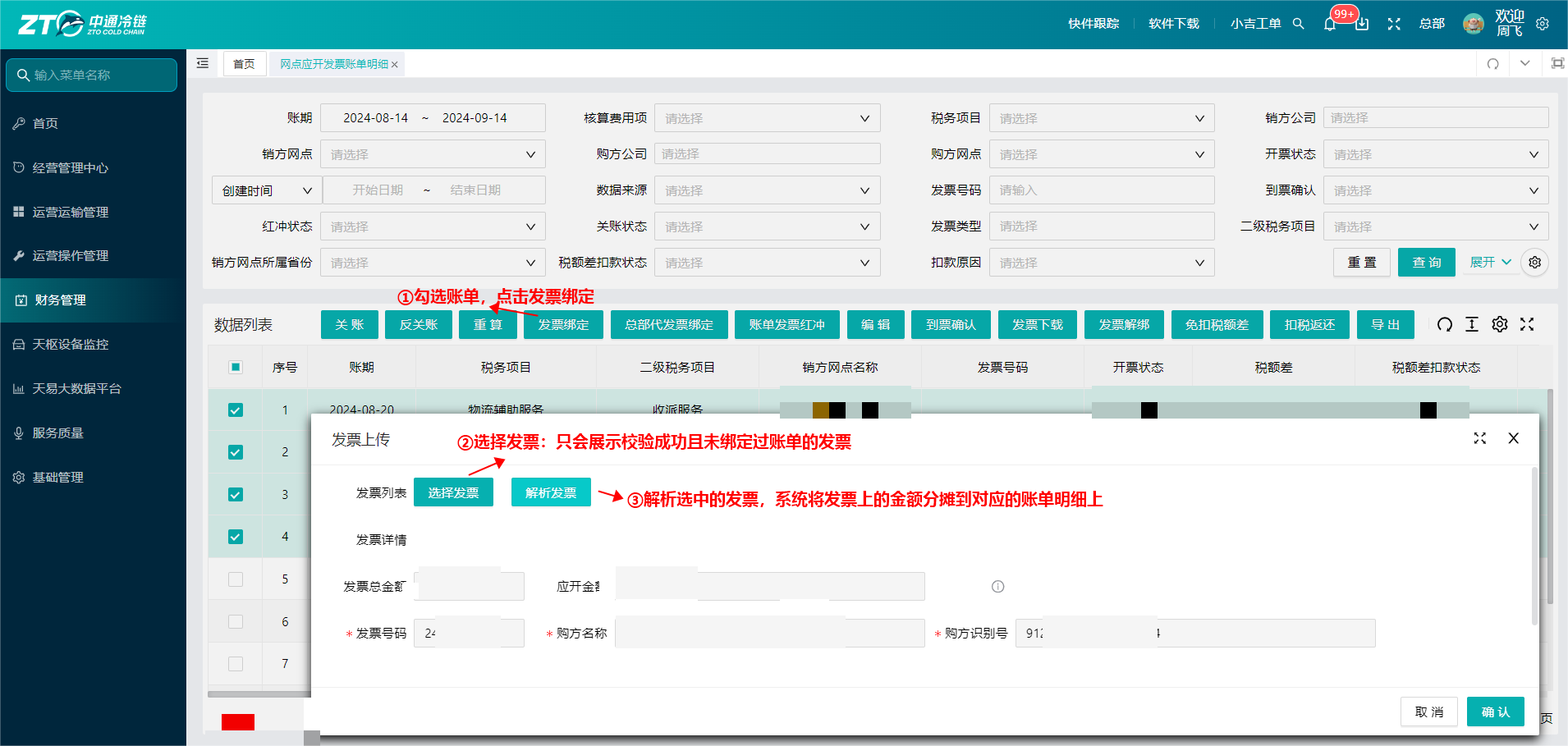Open the 开票状态 dropdown

tap(1436, 154)
